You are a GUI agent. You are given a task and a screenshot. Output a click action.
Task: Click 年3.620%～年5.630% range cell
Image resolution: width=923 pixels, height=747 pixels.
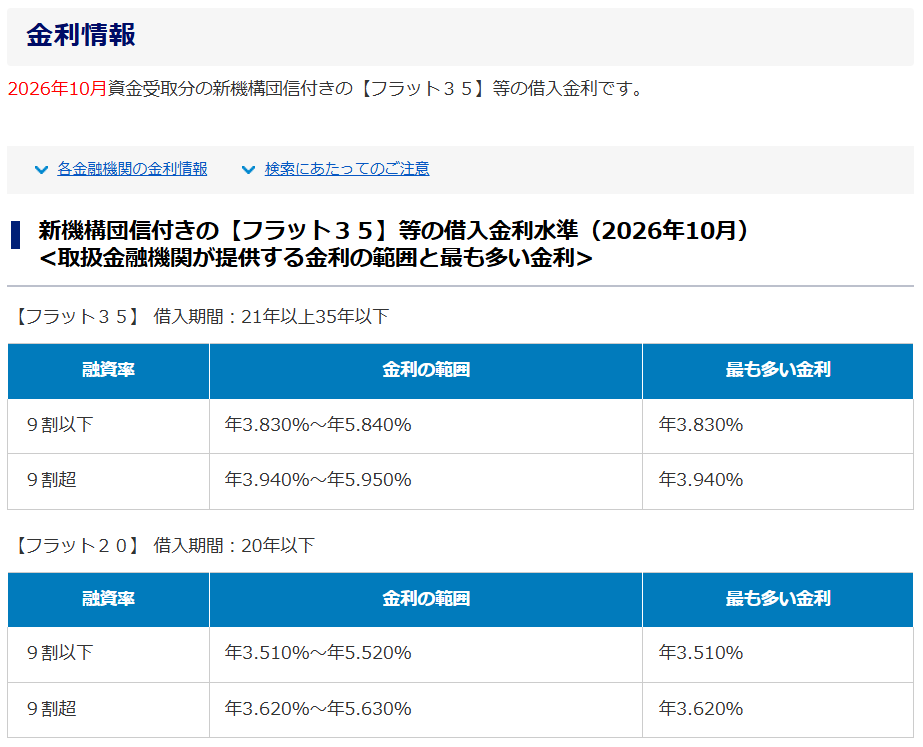pyautogui.click(x=426, y=709)
